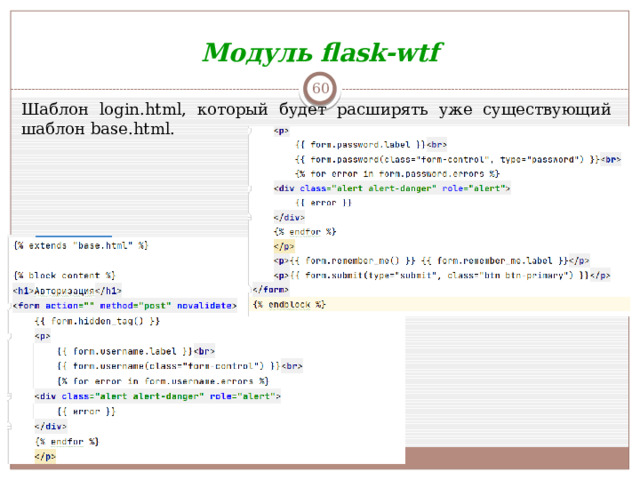Select the line {% extends "base.html" %}
This screenshot has width=640, height=480.
[x=81, y=246]
